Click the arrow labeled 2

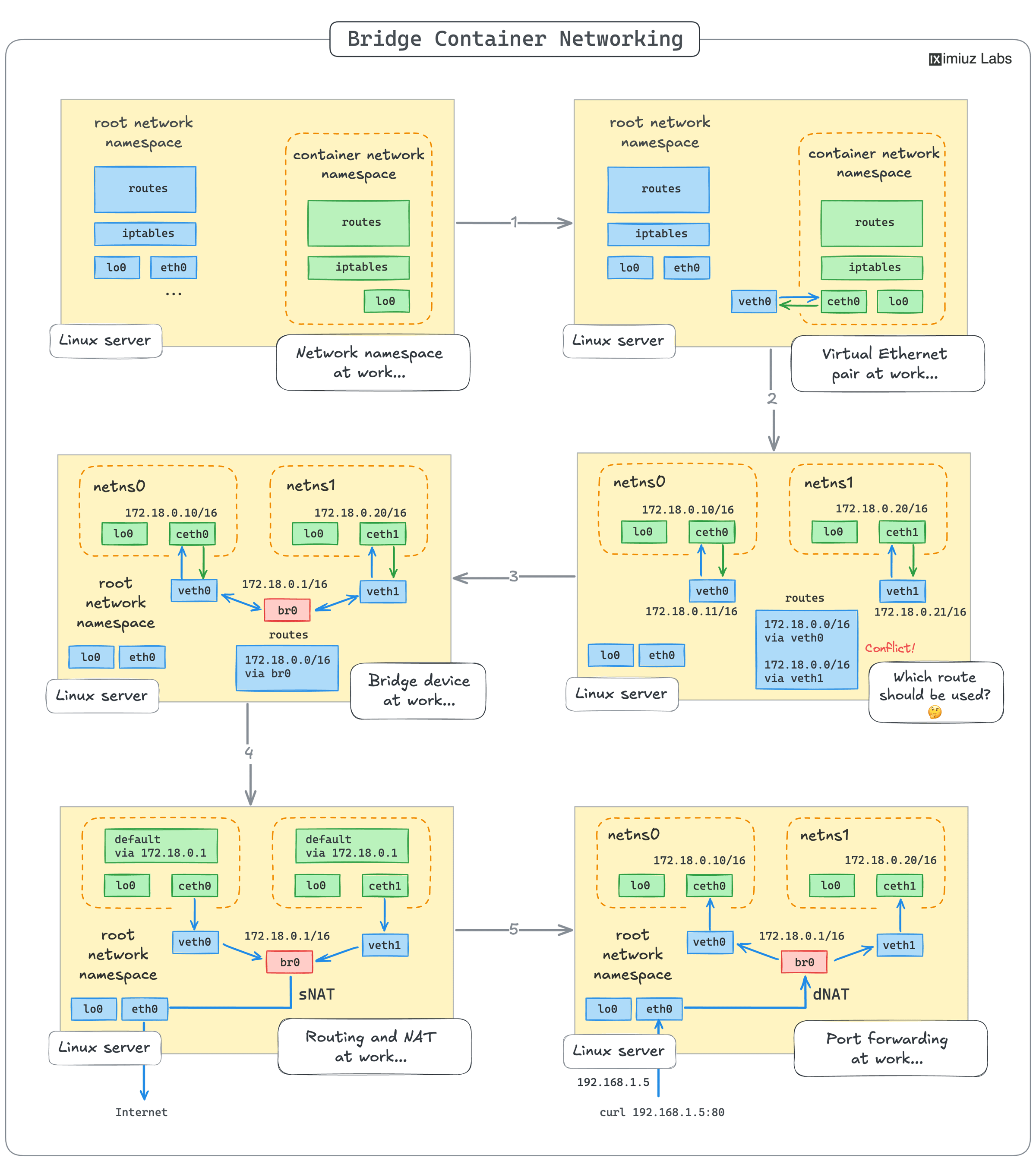[772, 398]
